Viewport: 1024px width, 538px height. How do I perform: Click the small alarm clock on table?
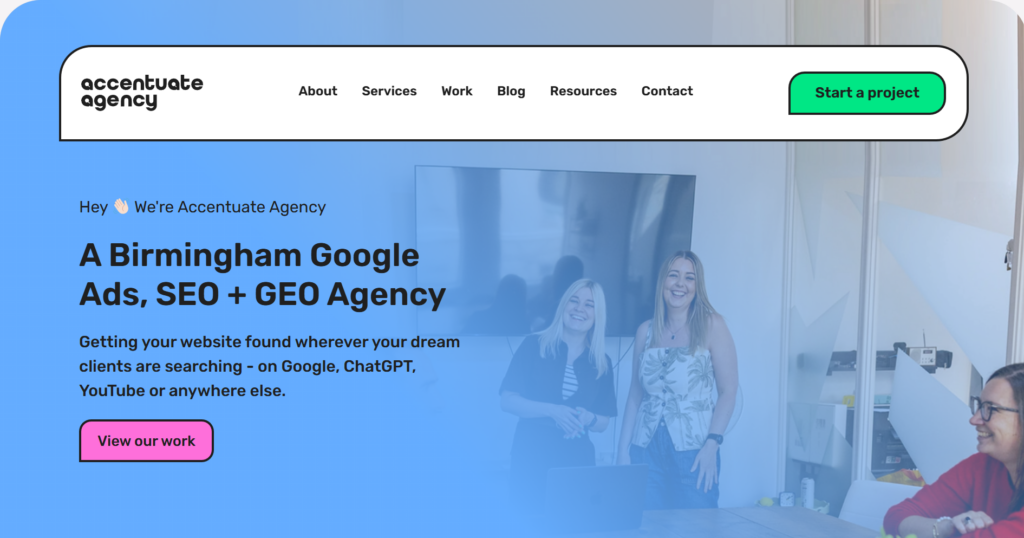click(787, 499)
